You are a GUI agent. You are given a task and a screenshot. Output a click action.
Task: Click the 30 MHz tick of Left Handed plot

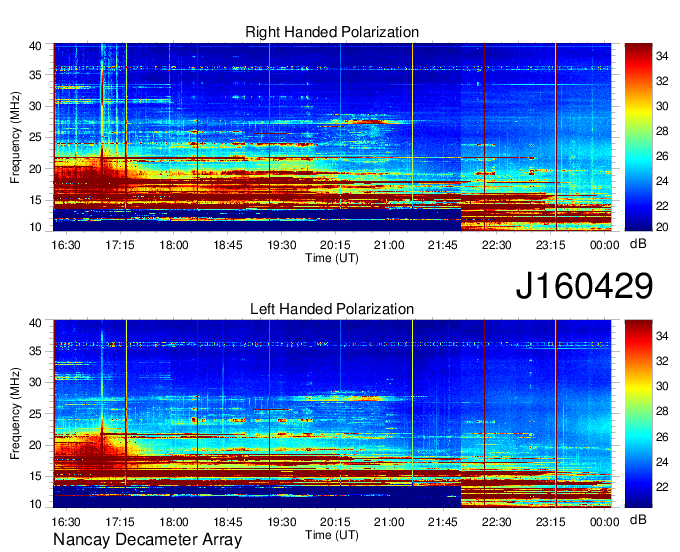pyautogui.click(x=35, y=382)
